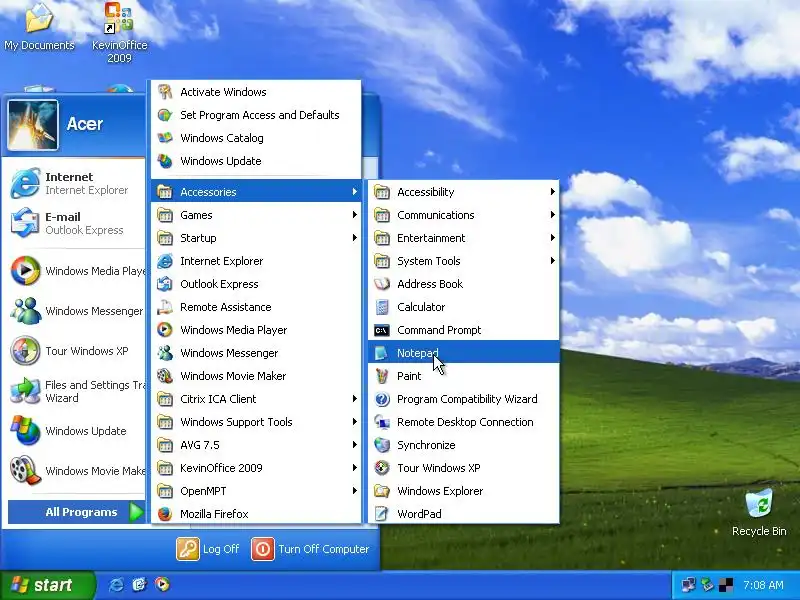Click the Paint brush cup icon

pos(382,376)
